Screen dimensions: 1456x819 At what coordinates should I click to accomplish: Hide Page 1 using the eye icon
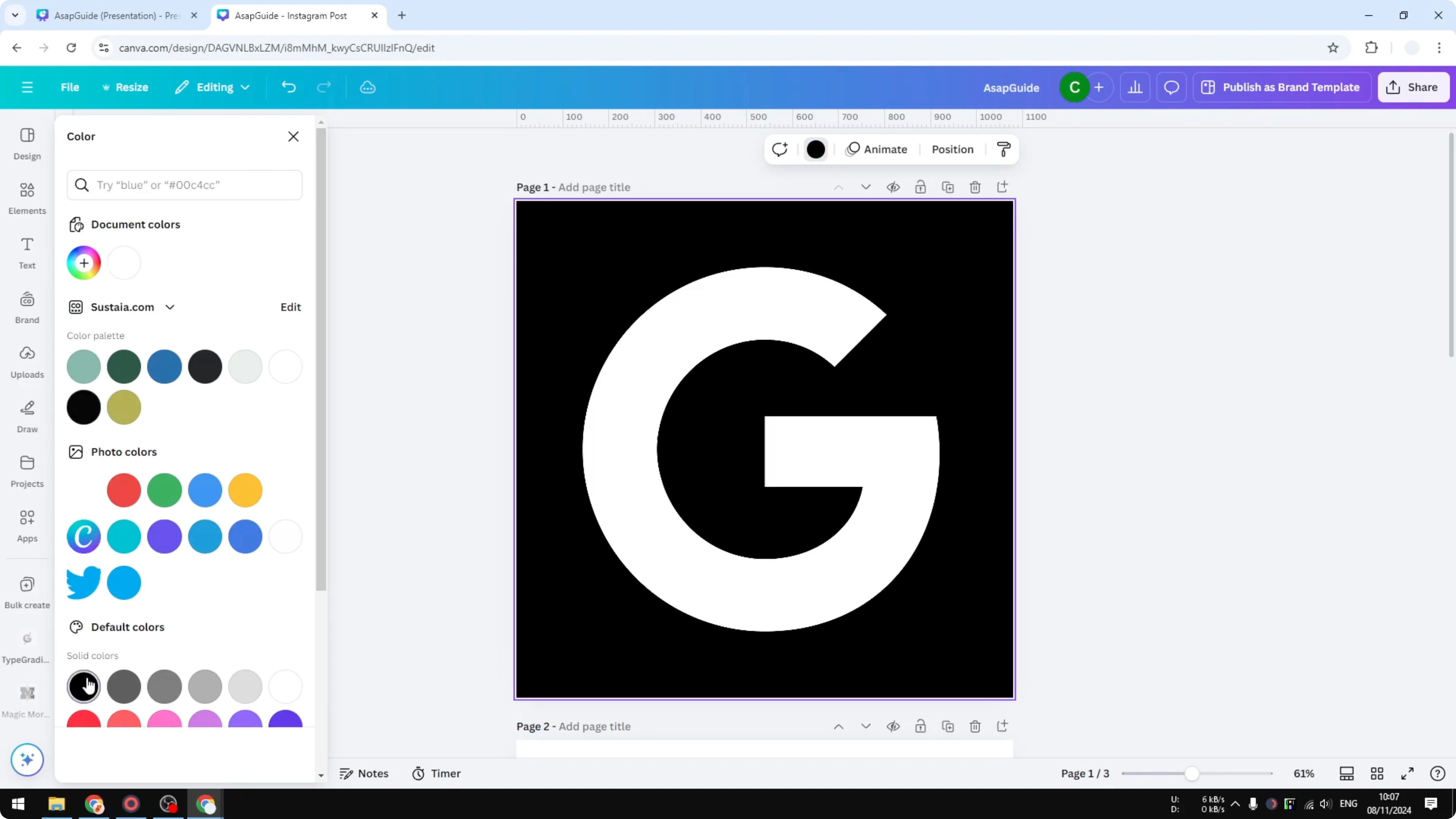pos(894,186)
